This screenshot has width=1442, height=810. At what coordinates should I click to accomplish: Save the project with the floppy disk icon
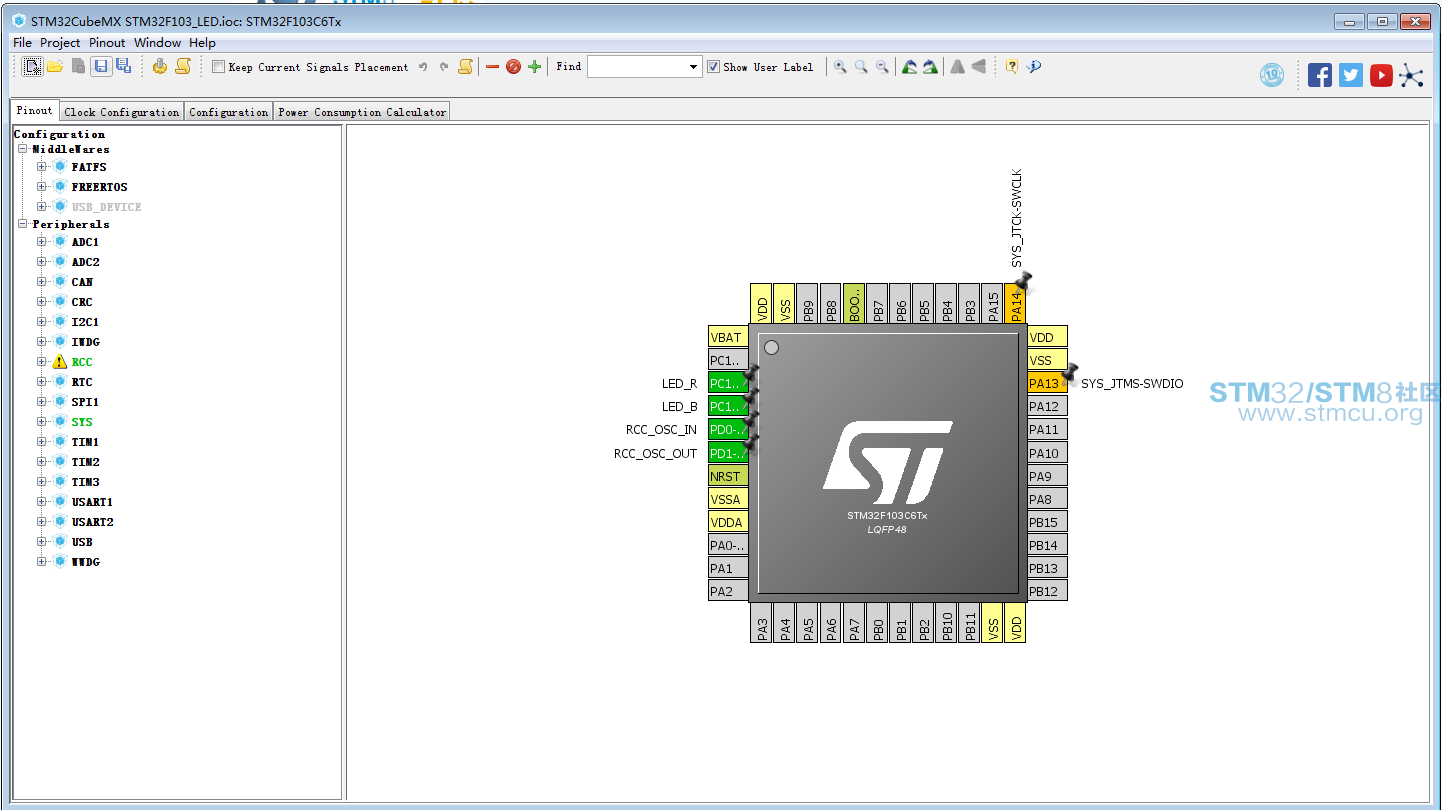pyautogui.click(x=101, y=67)
